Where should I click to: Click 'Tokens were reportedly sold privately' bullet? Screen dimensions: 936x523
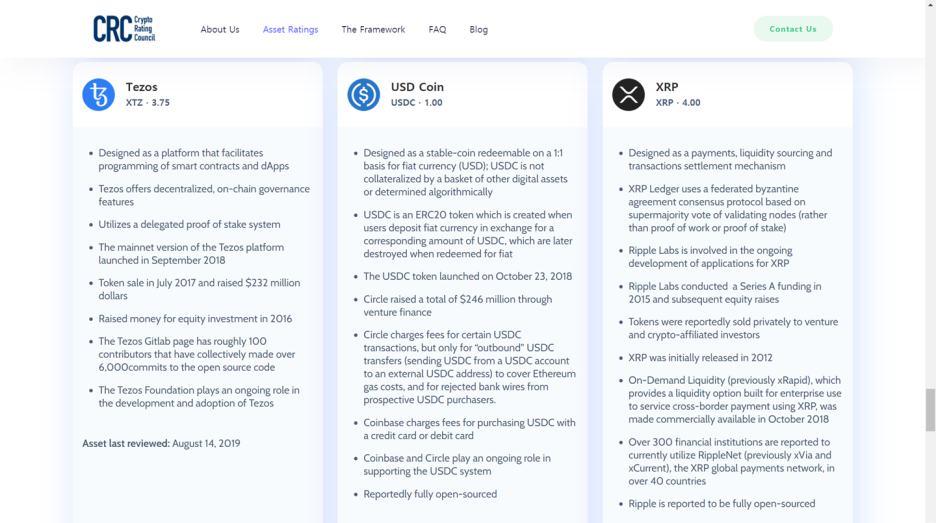[x=733, y=328]
